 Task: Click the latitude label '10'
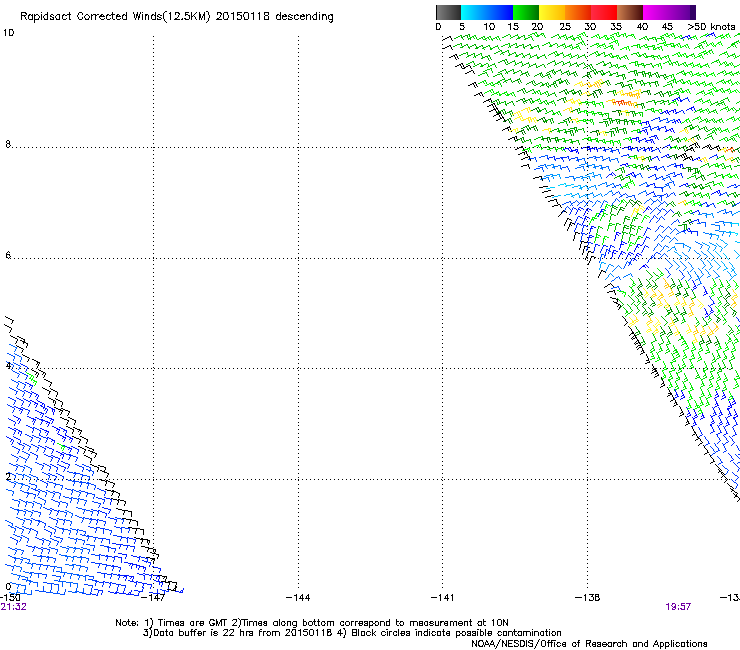click(8, 33)
